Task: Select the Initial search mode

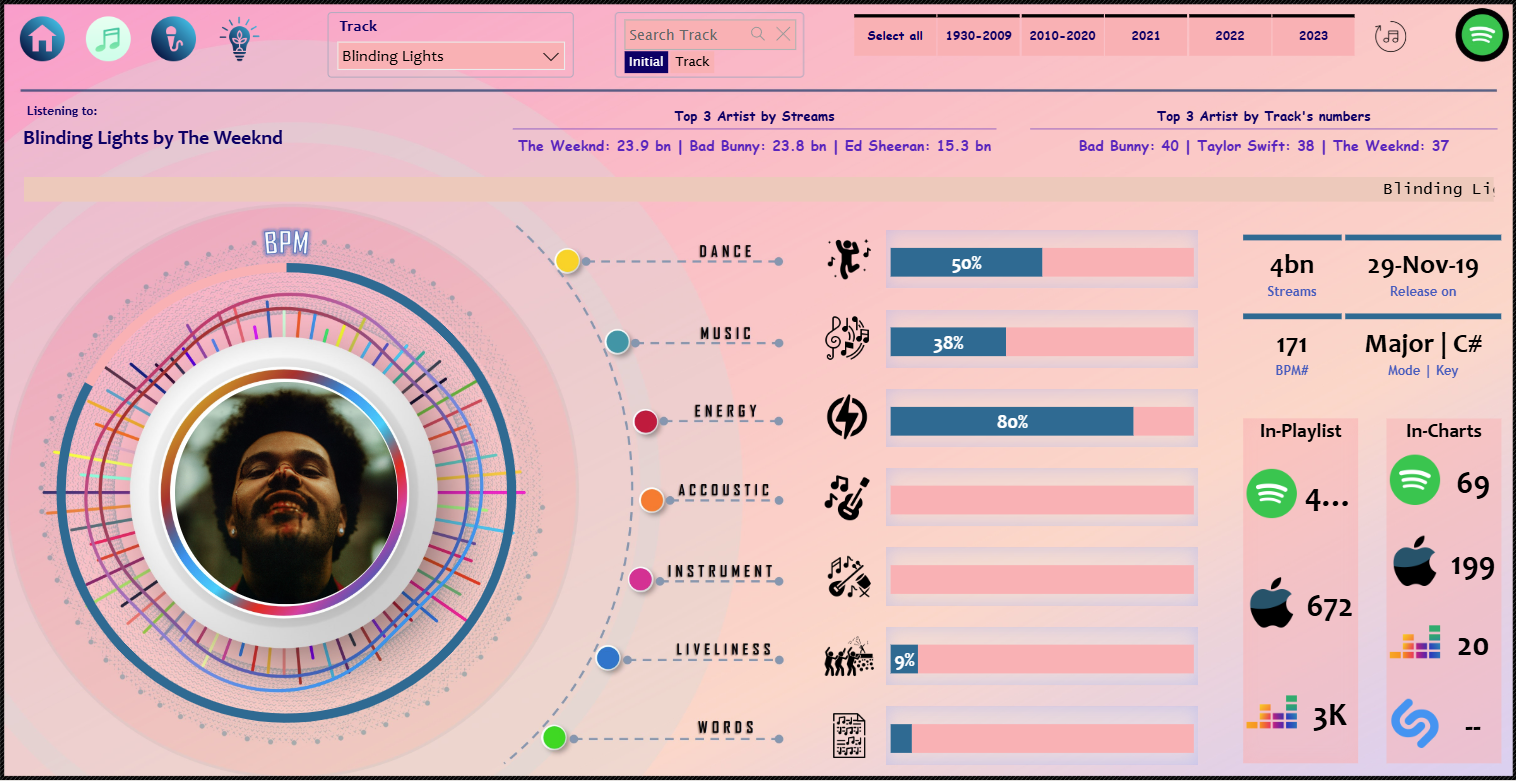Action: tap(646, 62)
